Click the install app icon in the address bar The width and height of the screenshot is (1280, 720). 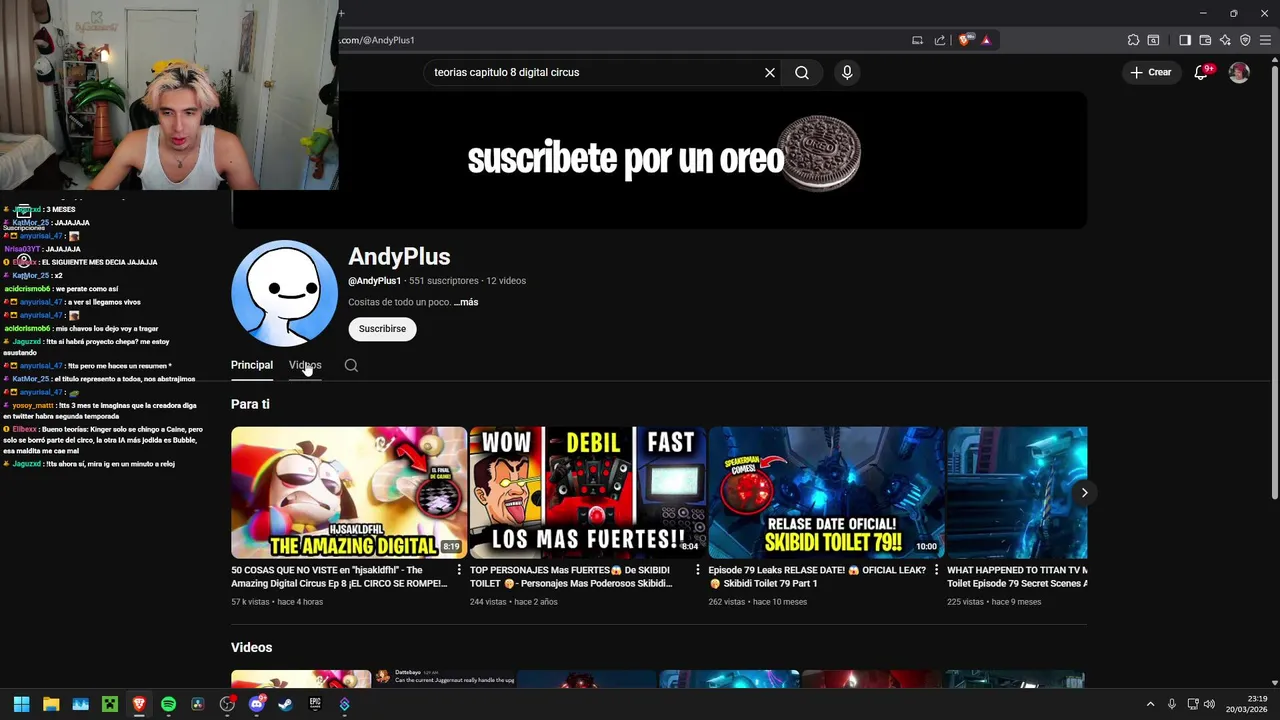[x=917, y=40]
